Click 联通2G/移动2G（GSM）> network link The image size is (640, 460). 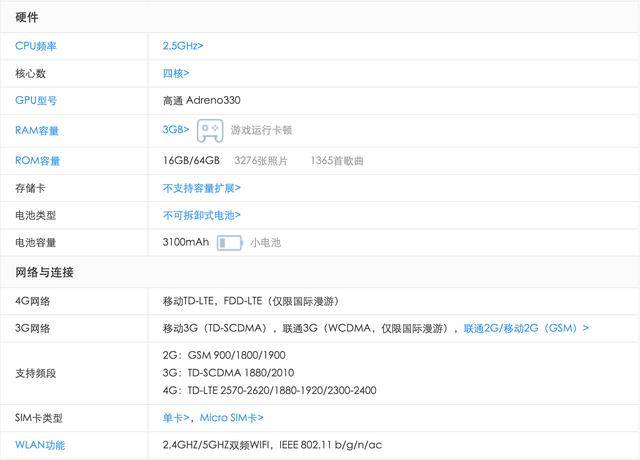pyautogui.click(x=526, y=328)
